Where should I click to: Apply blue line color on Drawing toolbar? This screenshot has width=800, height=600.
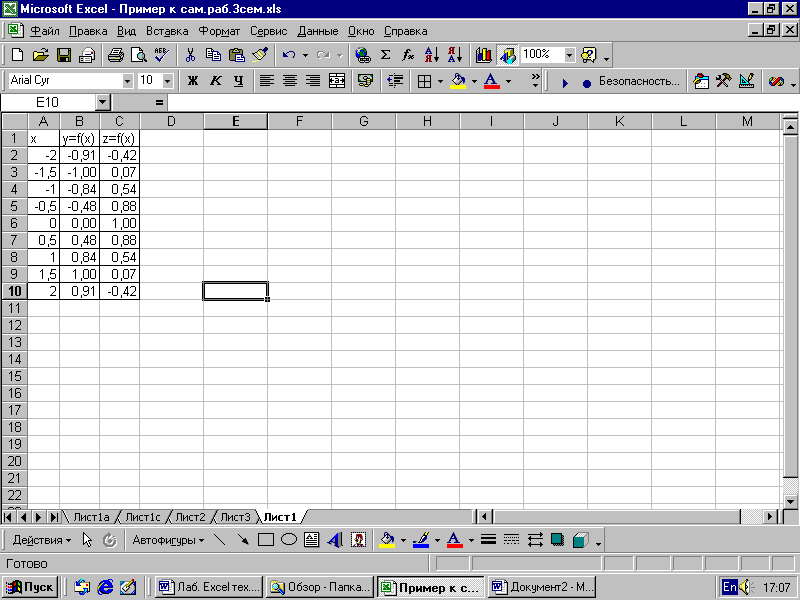tap(421, 540)
